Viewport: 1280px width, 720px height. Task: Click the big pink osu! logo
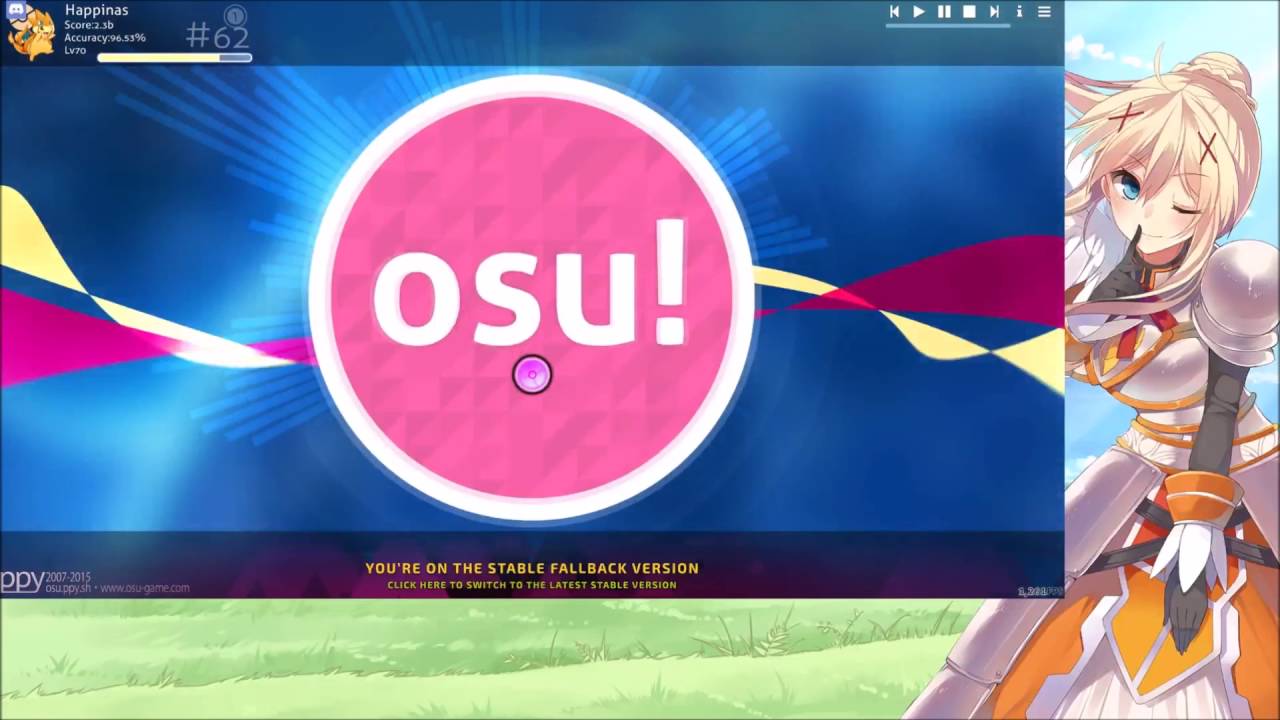point(531,297)
